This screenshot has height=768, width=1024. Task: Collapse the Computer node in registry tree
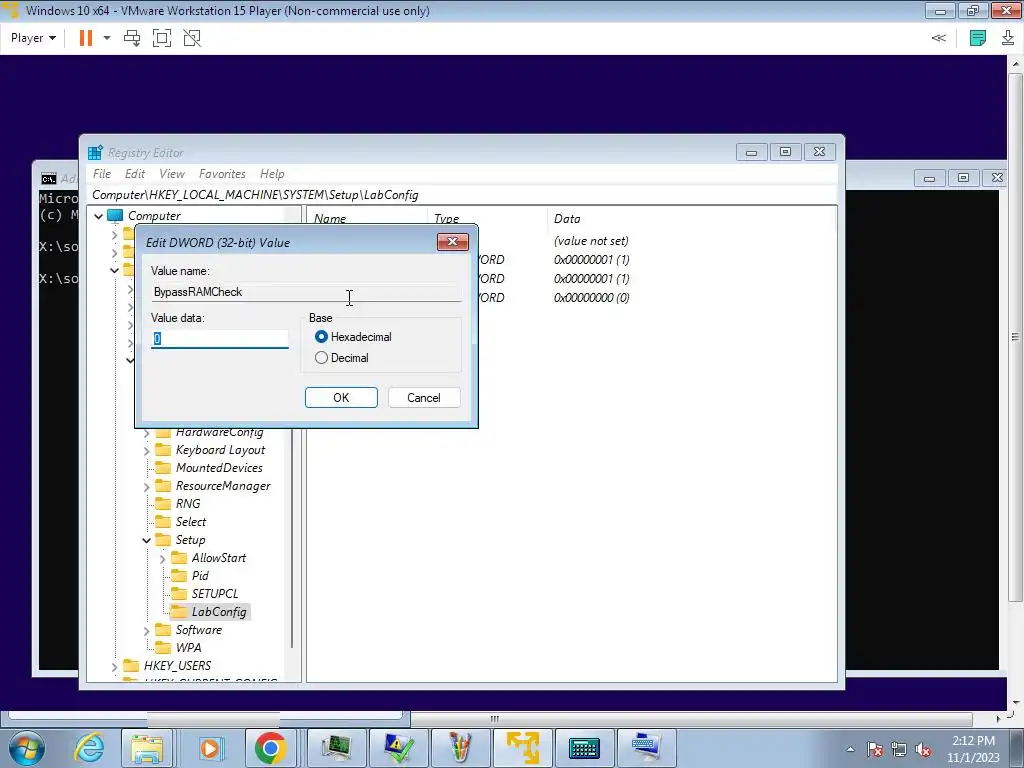(99, 216)
